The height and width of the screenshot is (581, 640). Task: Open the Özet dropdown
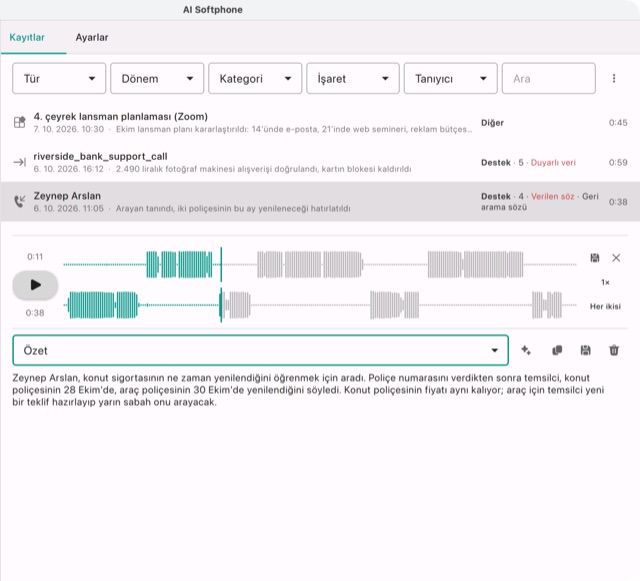click(260, 350)
